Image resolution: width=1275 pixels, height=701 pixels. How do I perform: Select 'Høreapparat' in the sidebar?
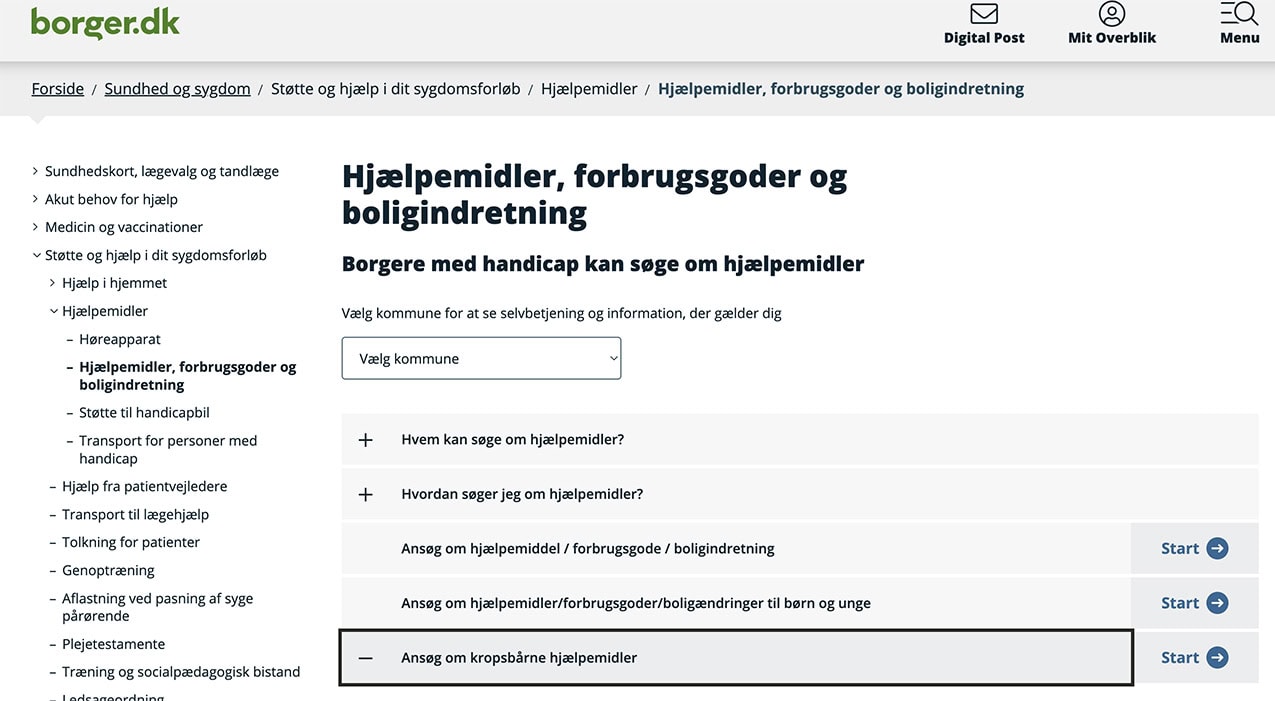tap(120, 338)
